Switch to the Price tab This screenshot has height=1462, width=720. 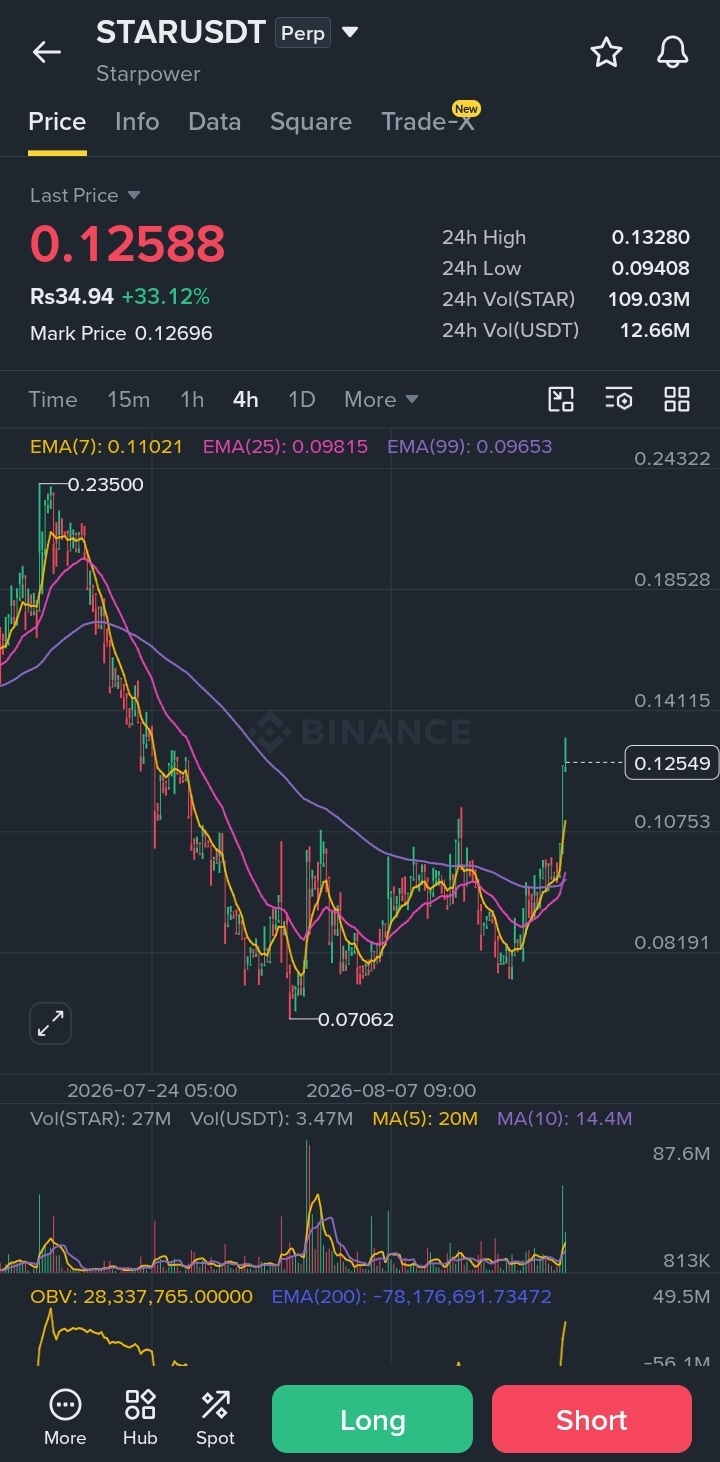[x=57, y=122]
